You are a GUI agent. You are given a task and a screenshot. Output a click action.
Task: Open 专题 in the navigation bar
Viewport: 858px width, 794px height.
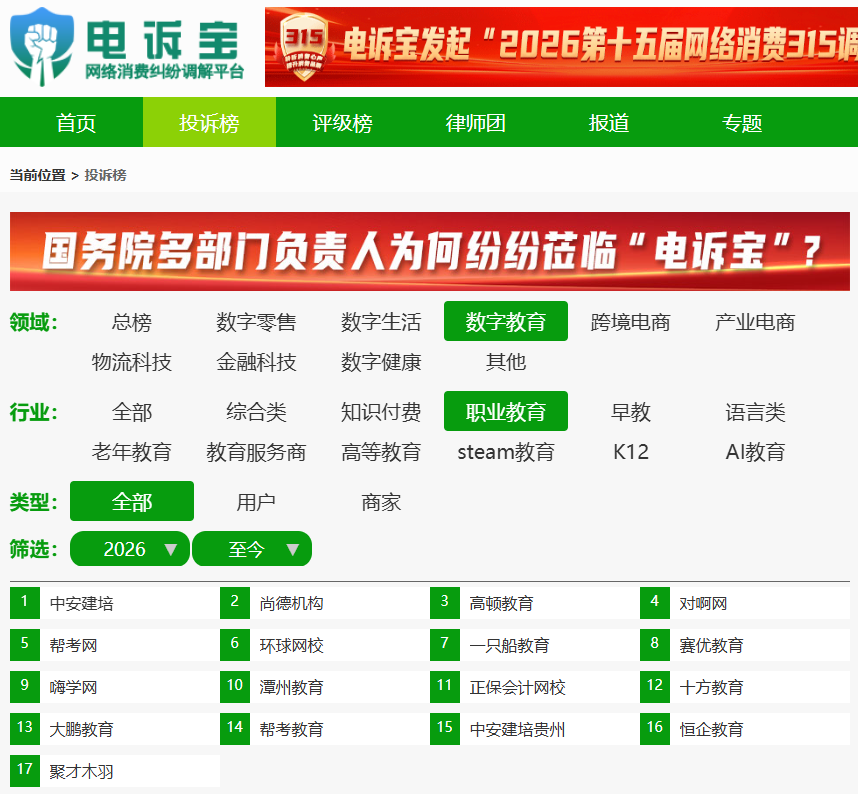(742, 123)
